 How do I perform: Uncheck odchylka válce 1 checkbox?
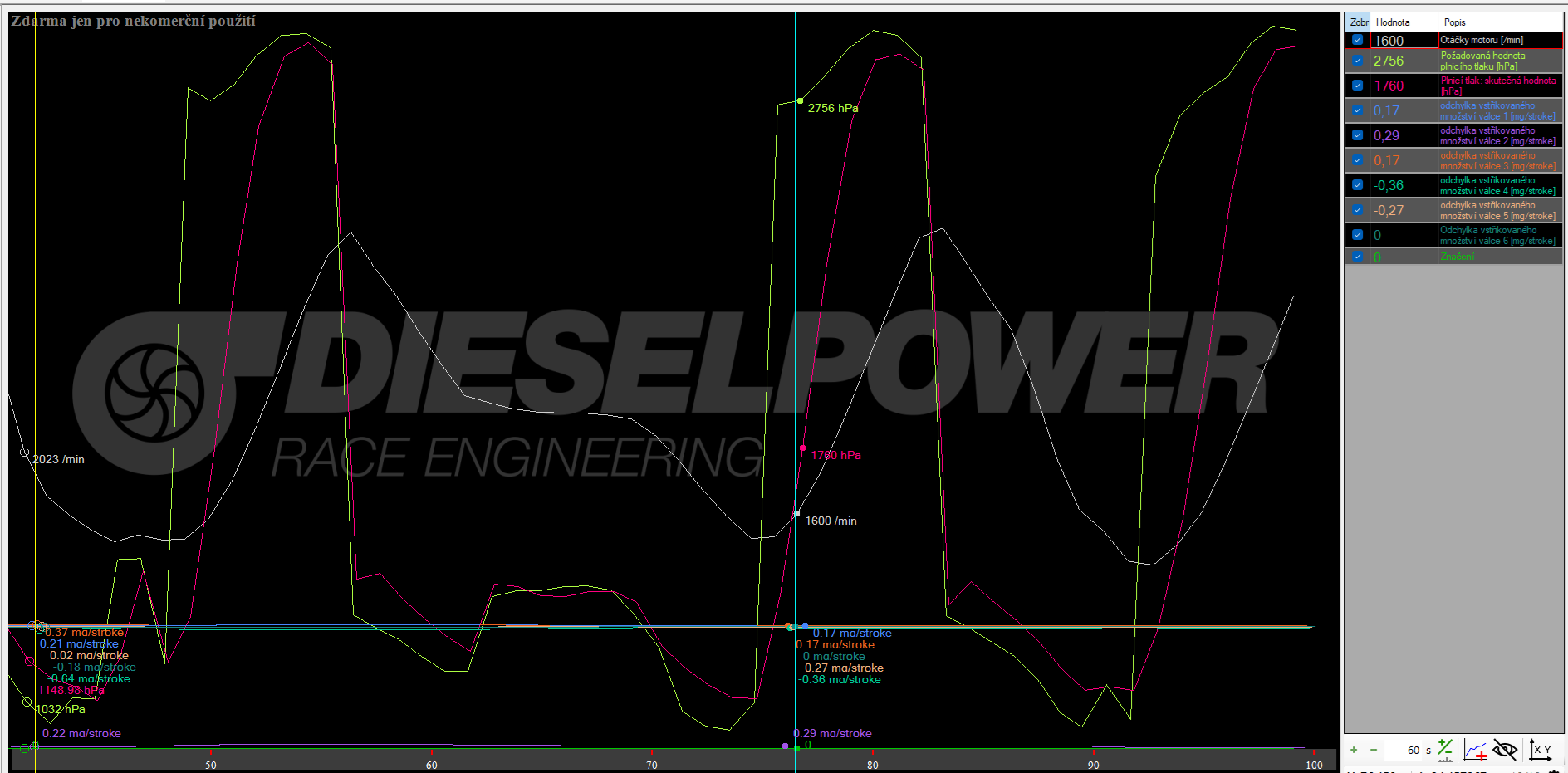pyautogui.click(x=1357, y=110)
